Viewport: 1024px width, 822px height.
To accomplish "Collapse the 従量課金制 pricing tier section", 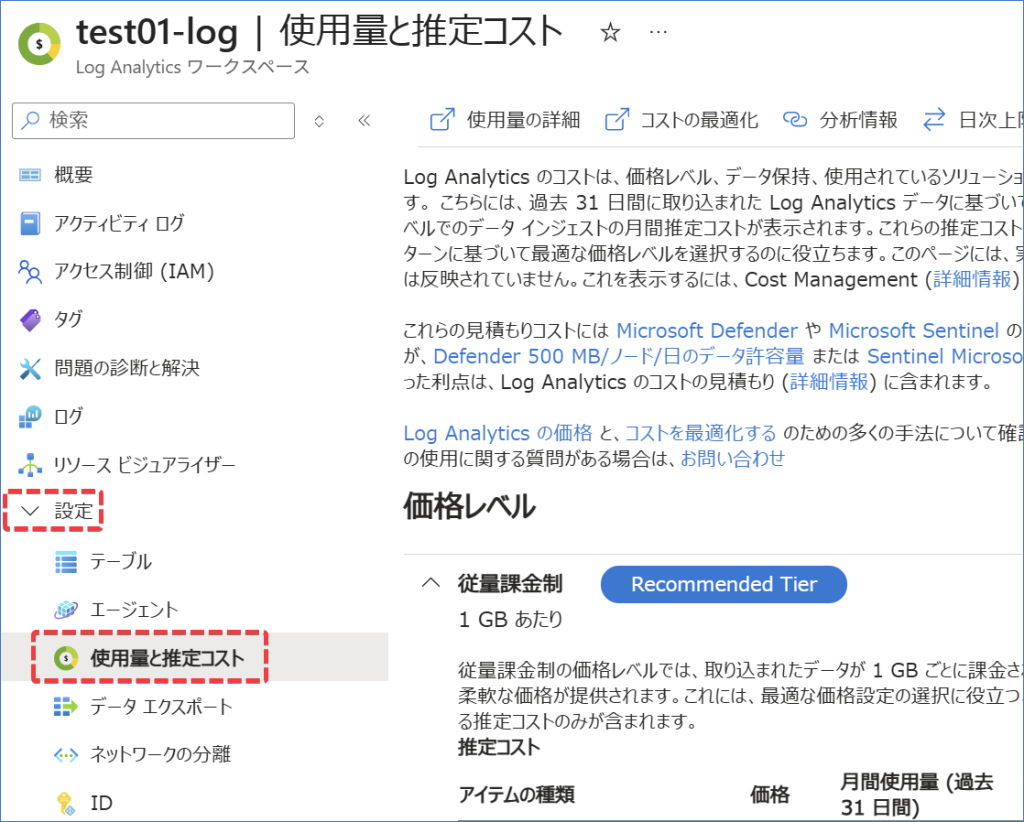I will point(431,583).
